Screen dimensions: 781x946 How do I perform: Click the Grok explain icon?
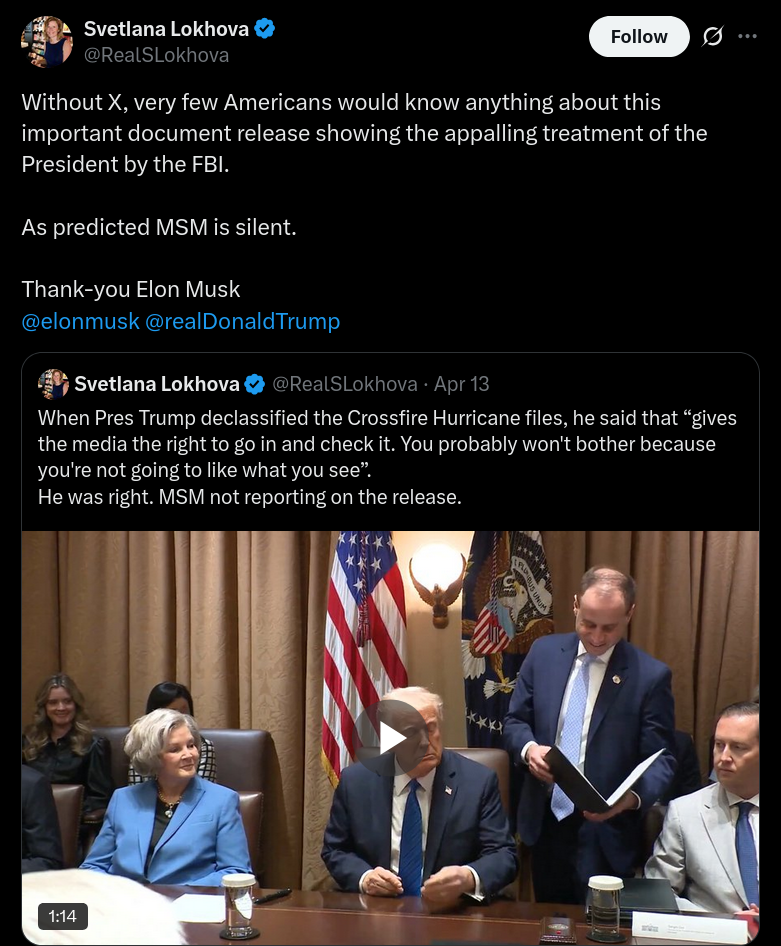click(712, 37)
